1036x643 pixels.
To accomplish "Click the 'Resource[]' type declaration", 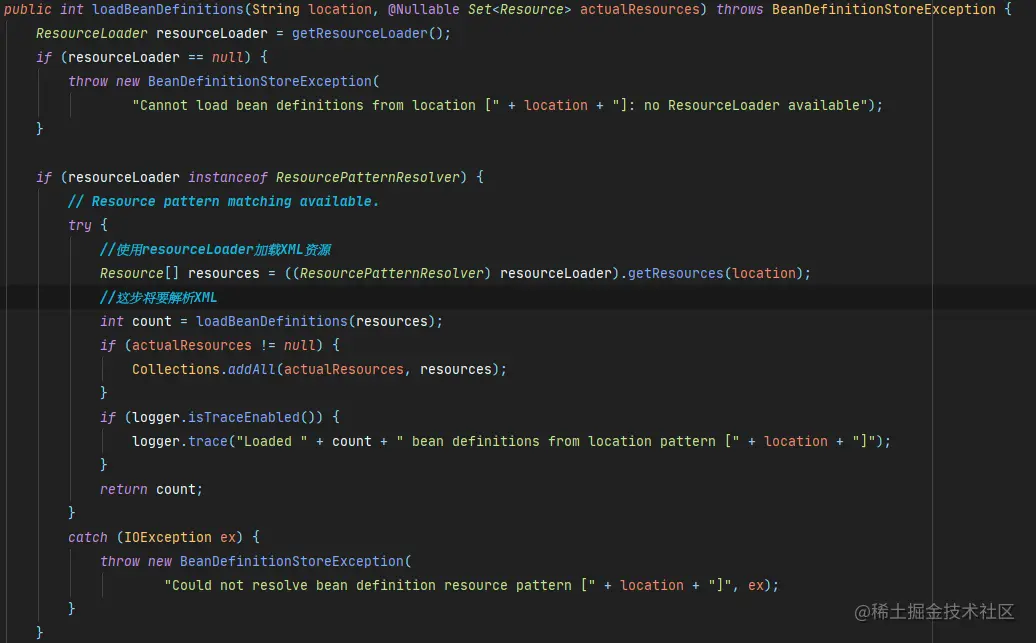I will (139, 273).
